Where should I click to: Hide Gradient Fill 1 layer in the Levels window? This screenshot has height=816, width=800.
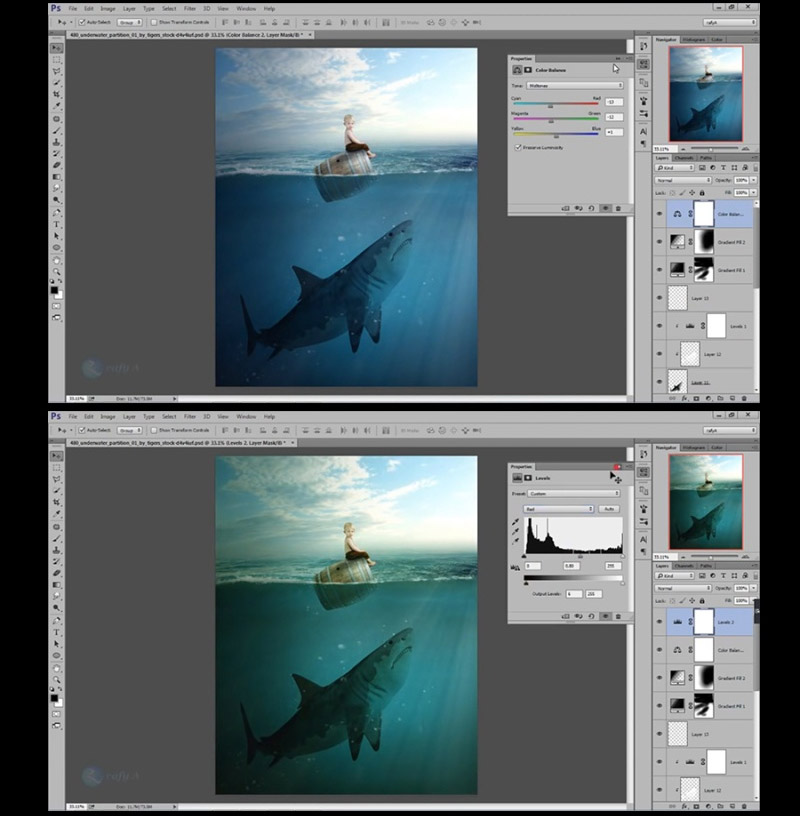[659, 706]
